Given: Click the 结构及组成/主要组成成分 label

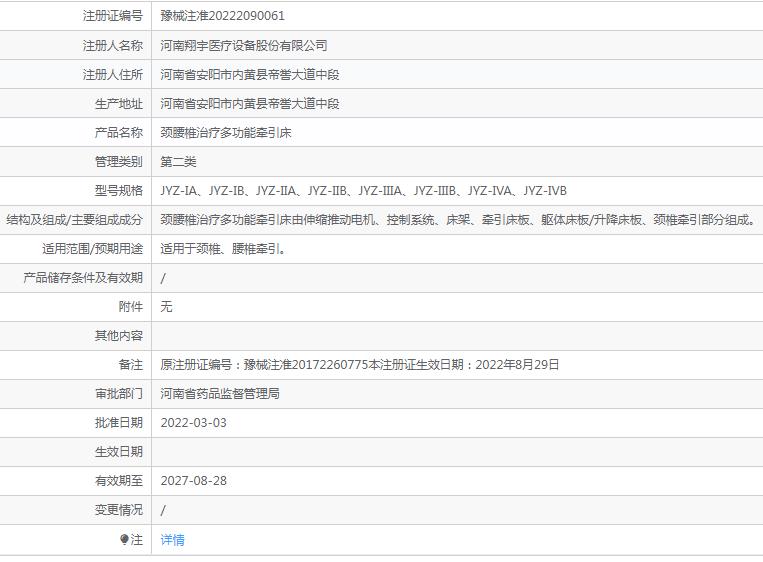Looking at the screenshot, I should [74, 219].
